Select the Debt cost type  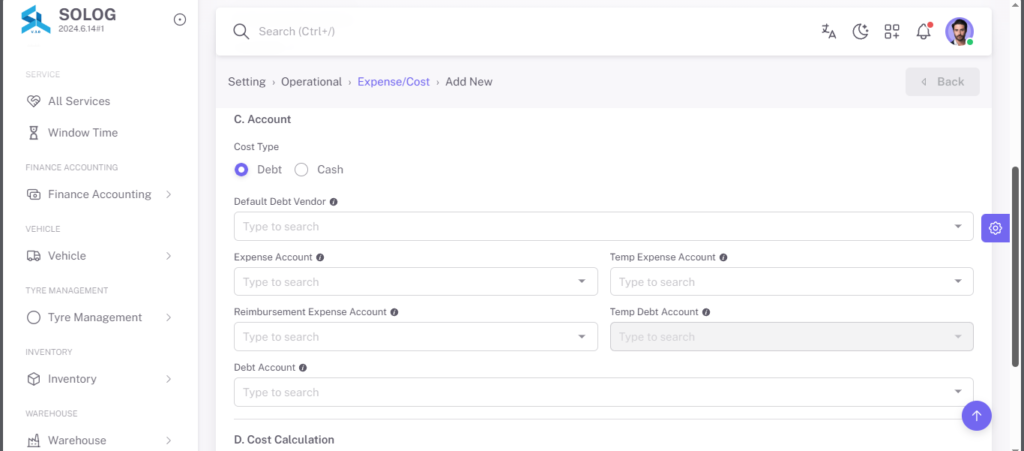tap(242, 170)
